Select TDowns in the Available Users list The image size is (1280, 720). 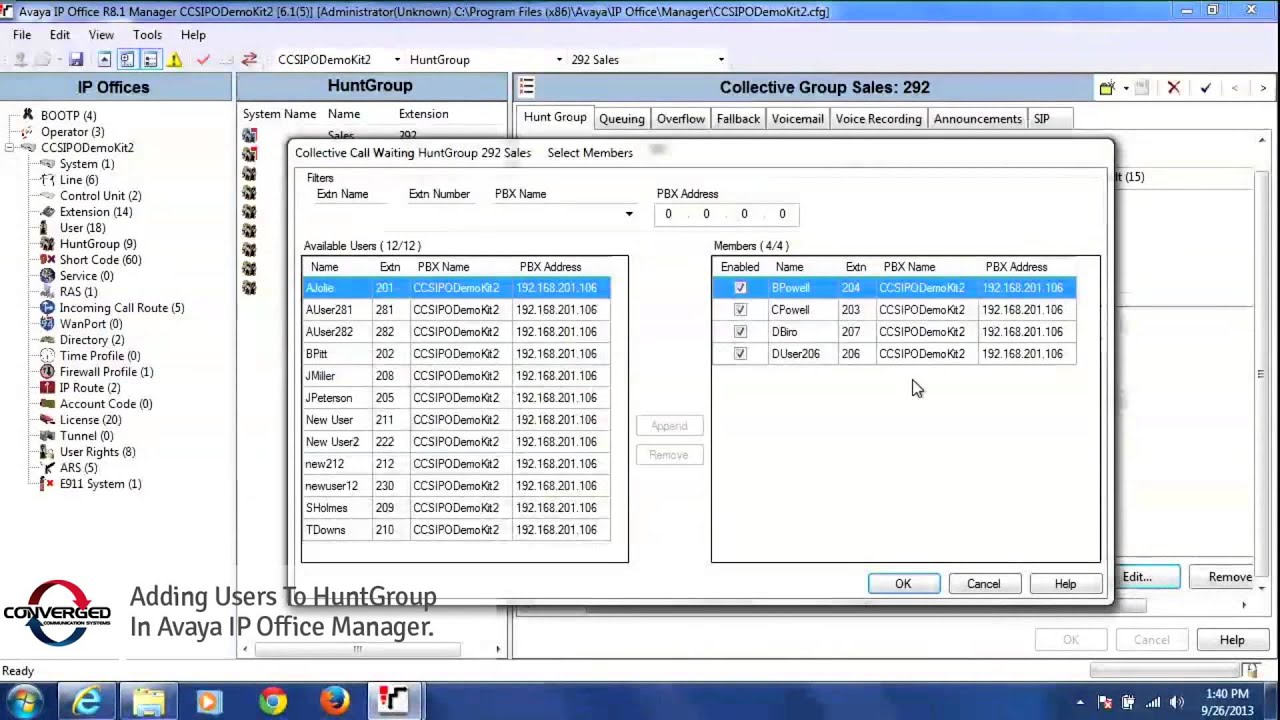pyautogui.click(x=456, y=530)
